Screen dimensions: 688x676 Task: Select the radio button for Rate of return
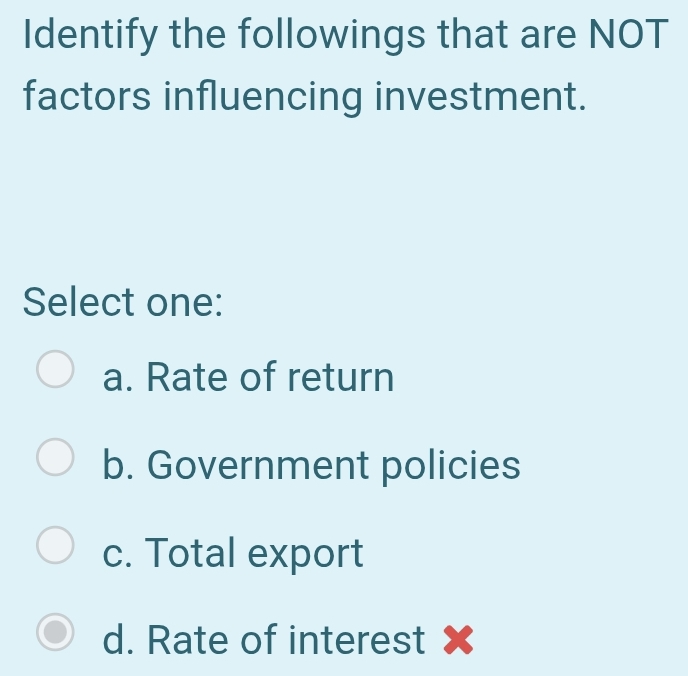[x=55, y=369]
